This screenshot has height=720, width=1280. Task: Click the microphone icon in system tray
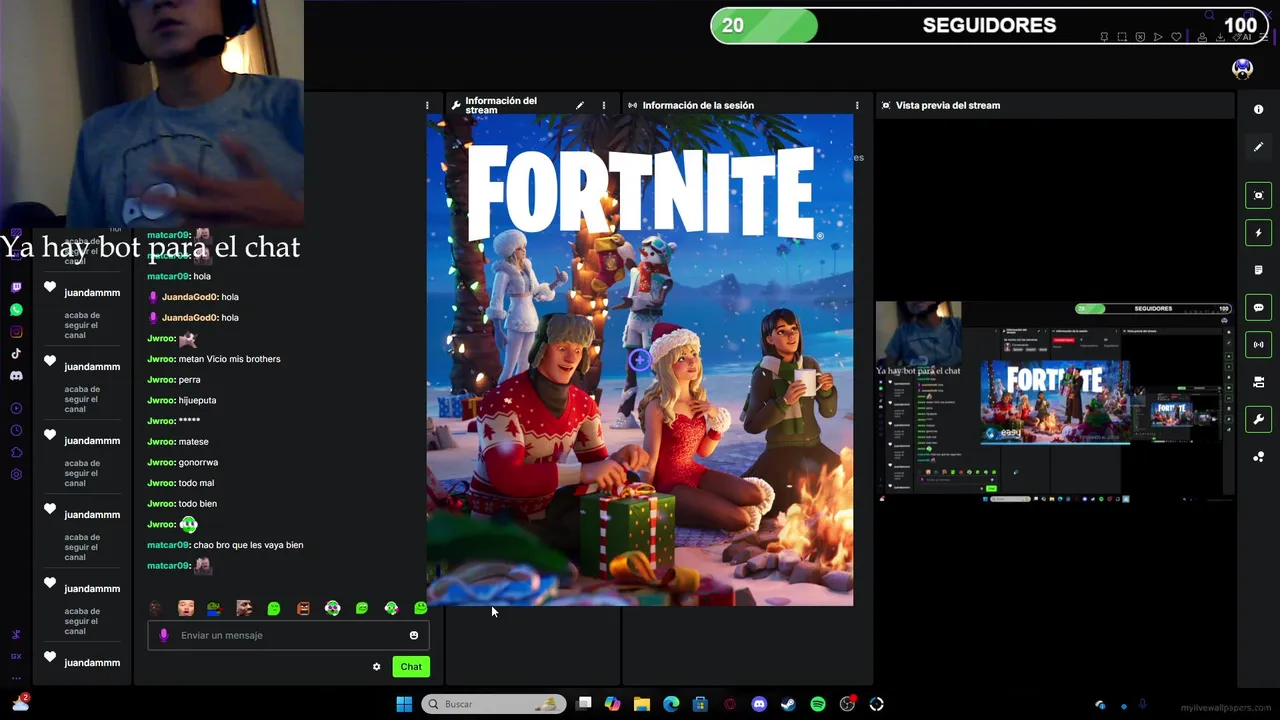pos(1143,705)
